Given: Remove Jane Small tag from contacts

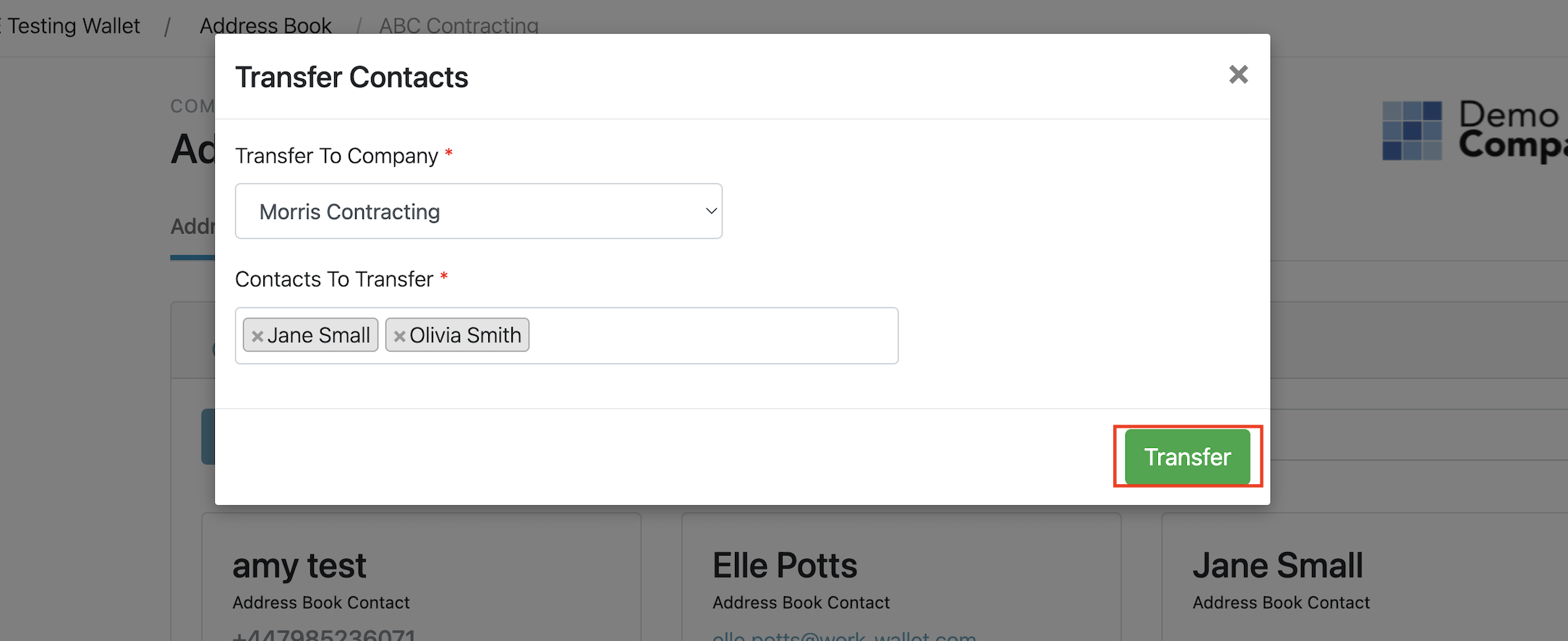Looking at the screenshot, I should pyautogui.click(x=257, y=336).
